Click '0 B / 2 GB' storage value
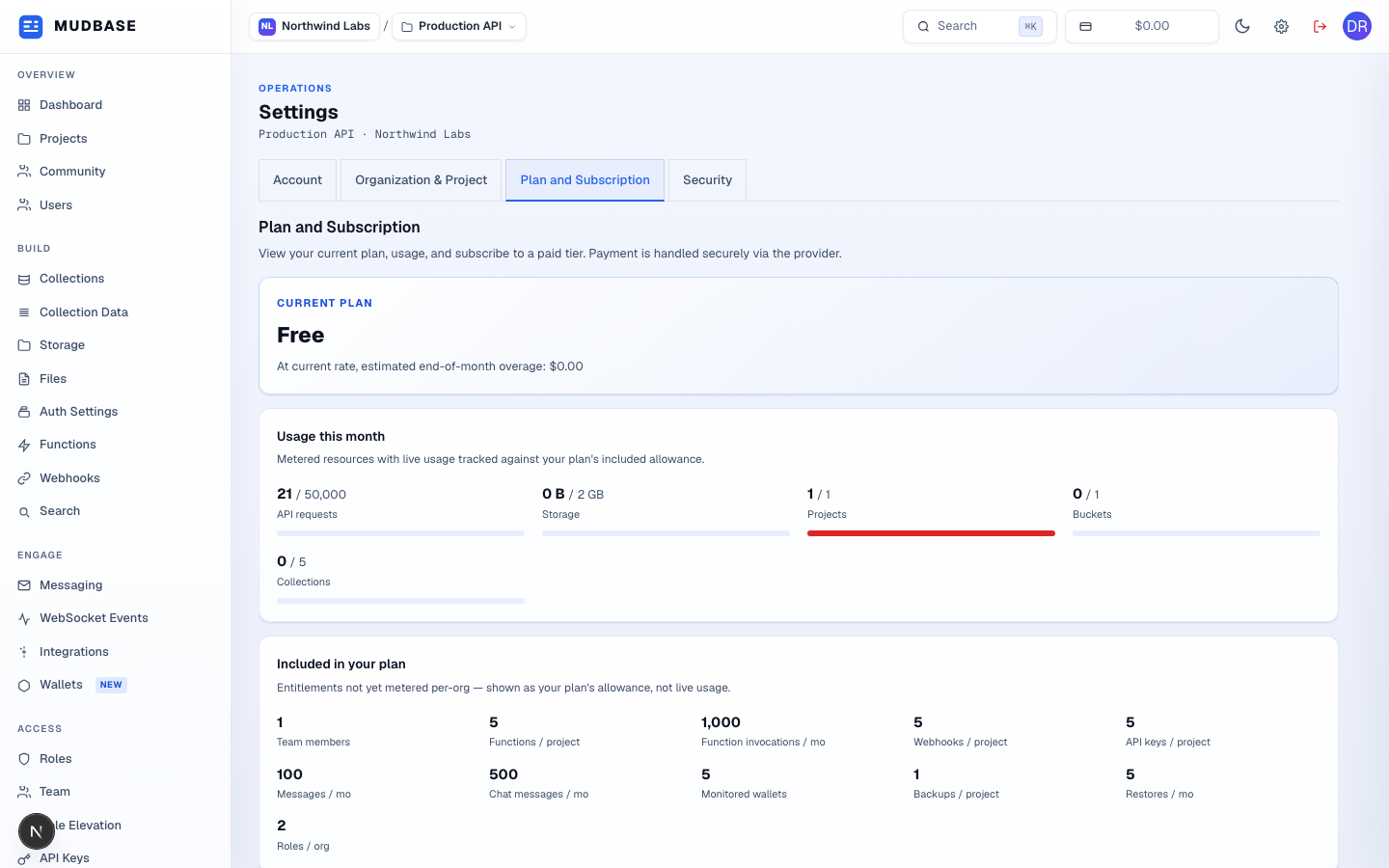The height and width of the screenshot is (868, 1389). [x=573, y=494]
